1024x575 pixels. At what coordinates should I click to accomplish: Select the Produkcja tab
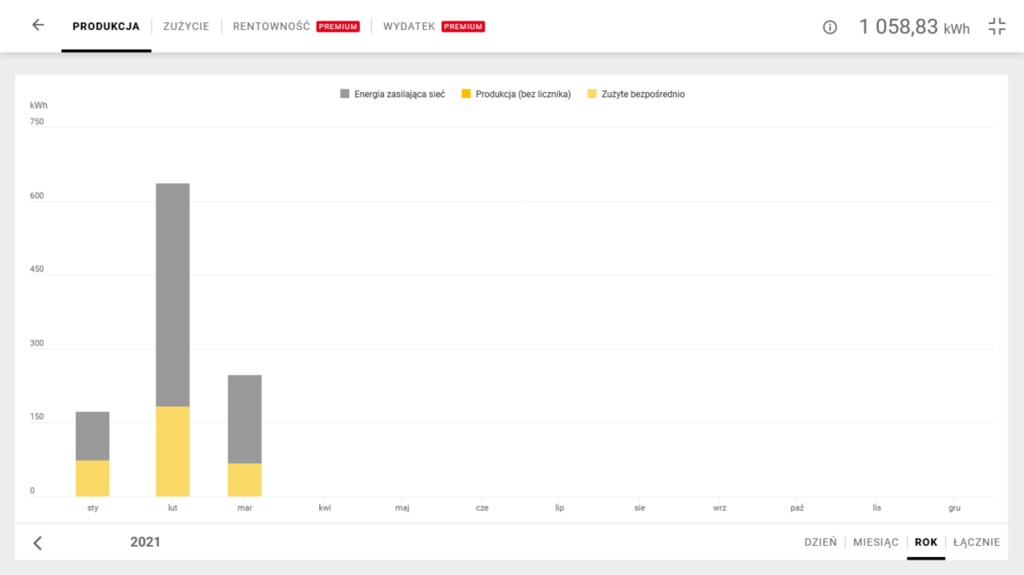point(106,26)
